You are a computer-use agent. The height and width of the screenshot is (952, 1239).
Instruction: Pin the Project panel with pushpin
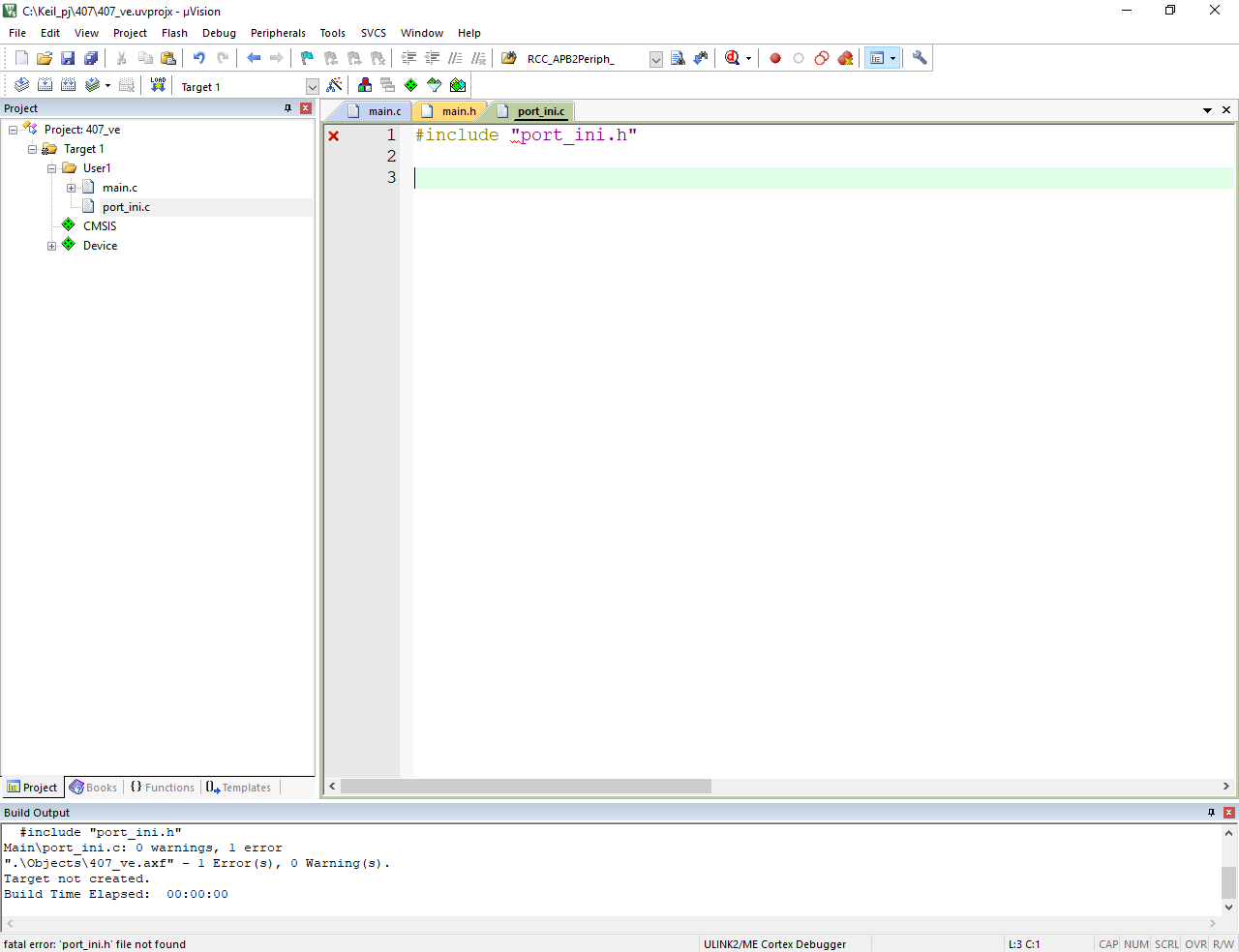coord(287,108)
